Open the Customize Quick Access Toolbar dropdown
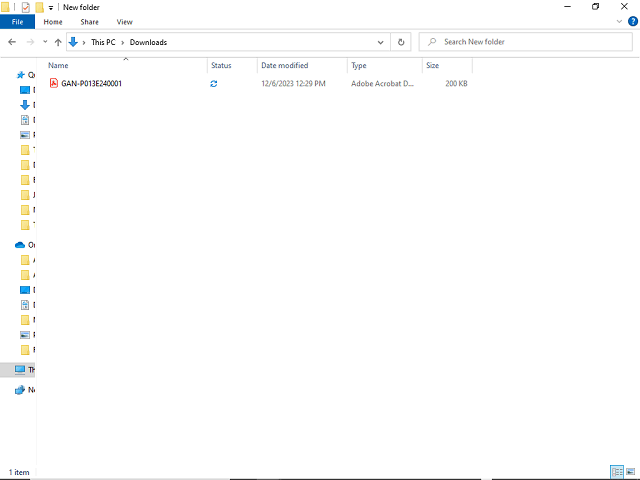 (51, 8)
